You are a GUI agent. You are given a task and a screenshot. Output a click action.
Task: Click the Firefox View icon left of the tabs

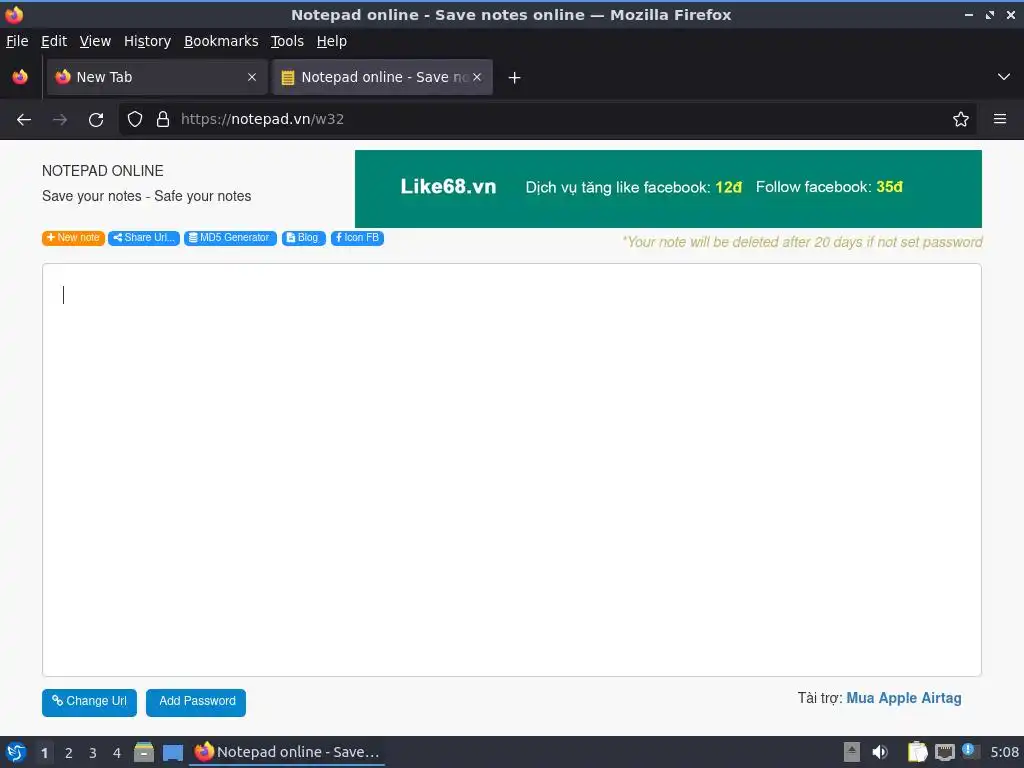20,77
